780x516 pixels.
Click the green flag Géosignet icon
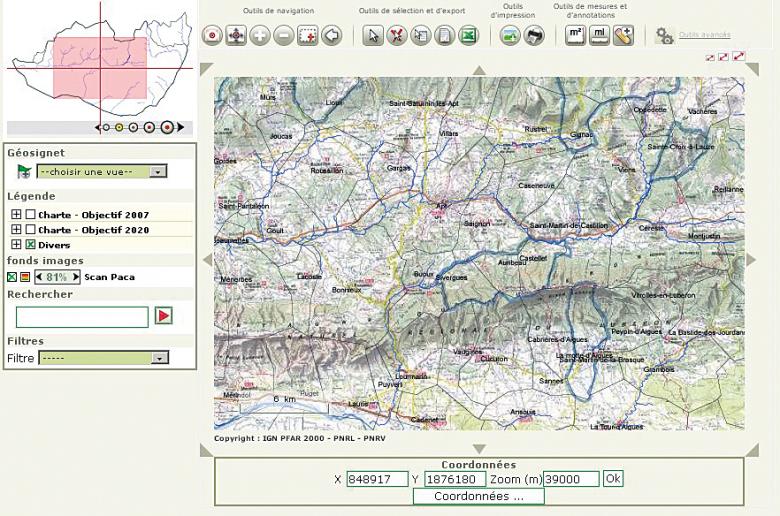(x=24, y=172)
